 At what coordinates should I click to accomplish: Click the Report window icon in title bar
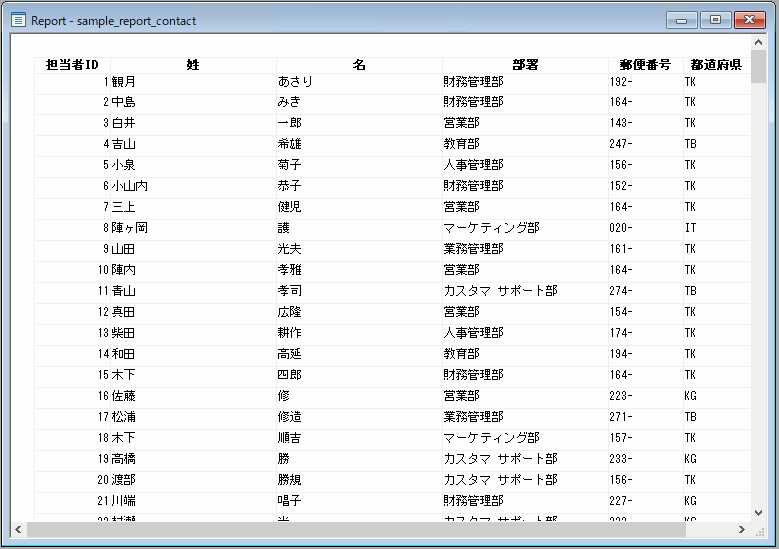pyautogui.click(x=18, y=20)
